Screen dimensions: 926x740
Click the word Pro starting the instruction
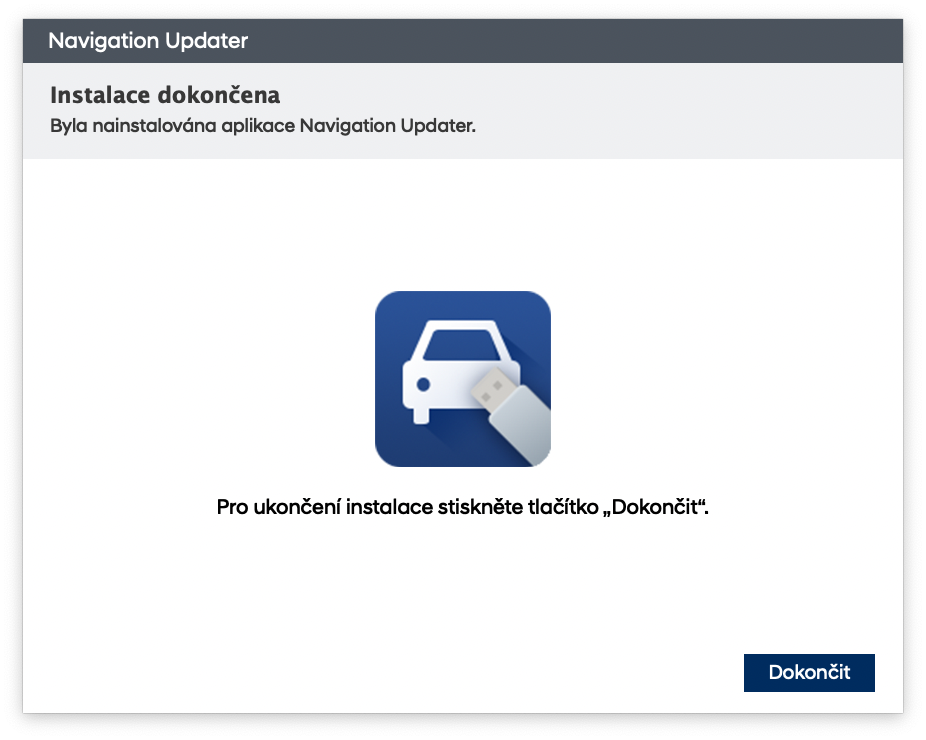click(231, 506)
